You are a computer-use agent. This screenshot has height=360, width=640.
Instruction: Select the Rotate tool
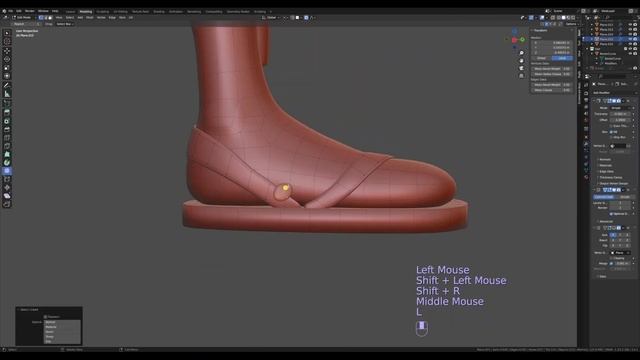pyautogui.click(x=7, y=59)
